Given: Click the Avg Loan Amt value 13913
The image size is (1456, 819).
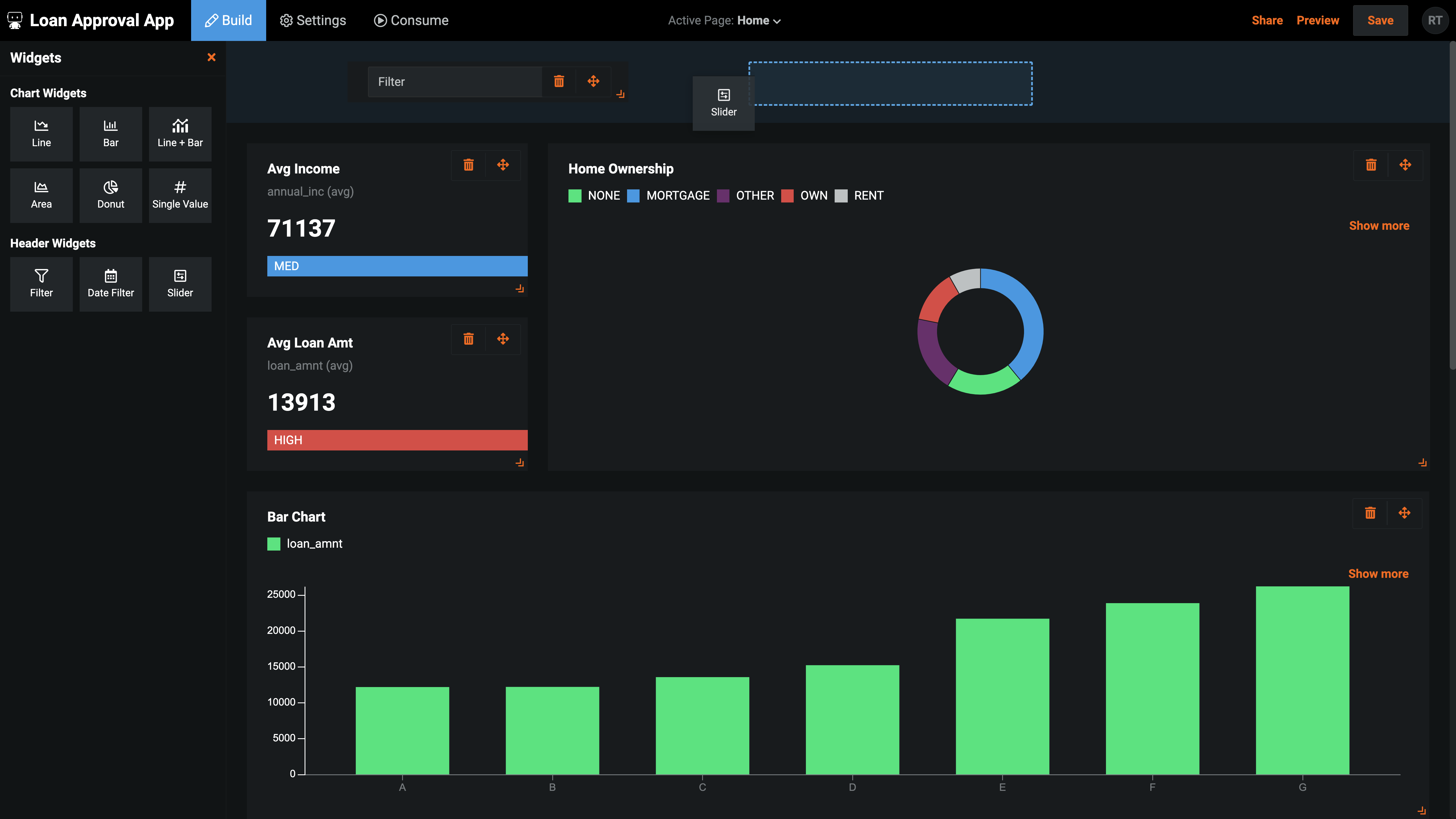Looking at the screenshot, I should 301,402.
